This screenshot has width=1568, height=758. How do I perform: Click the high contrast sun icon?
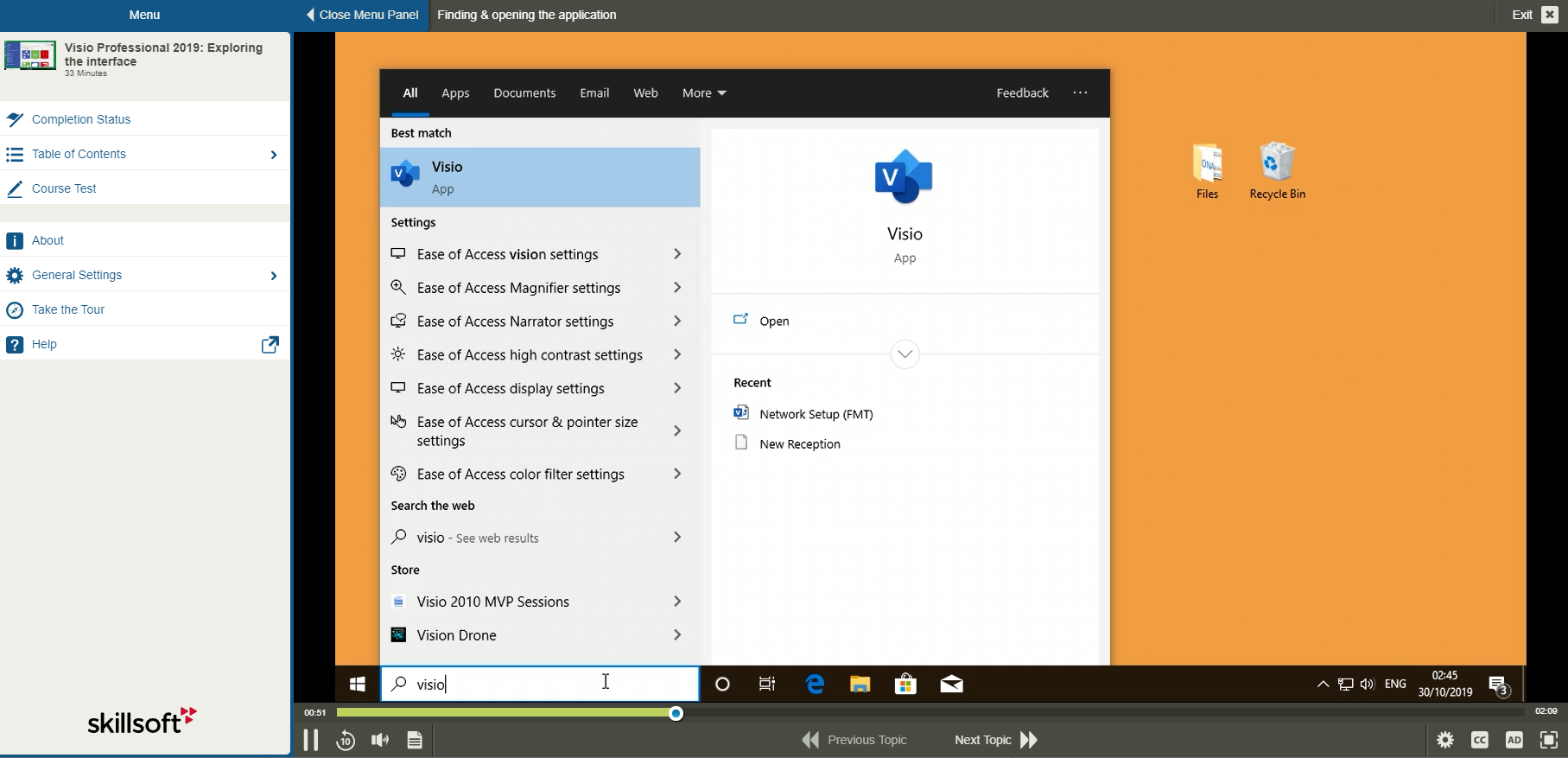tap(398, 354)
